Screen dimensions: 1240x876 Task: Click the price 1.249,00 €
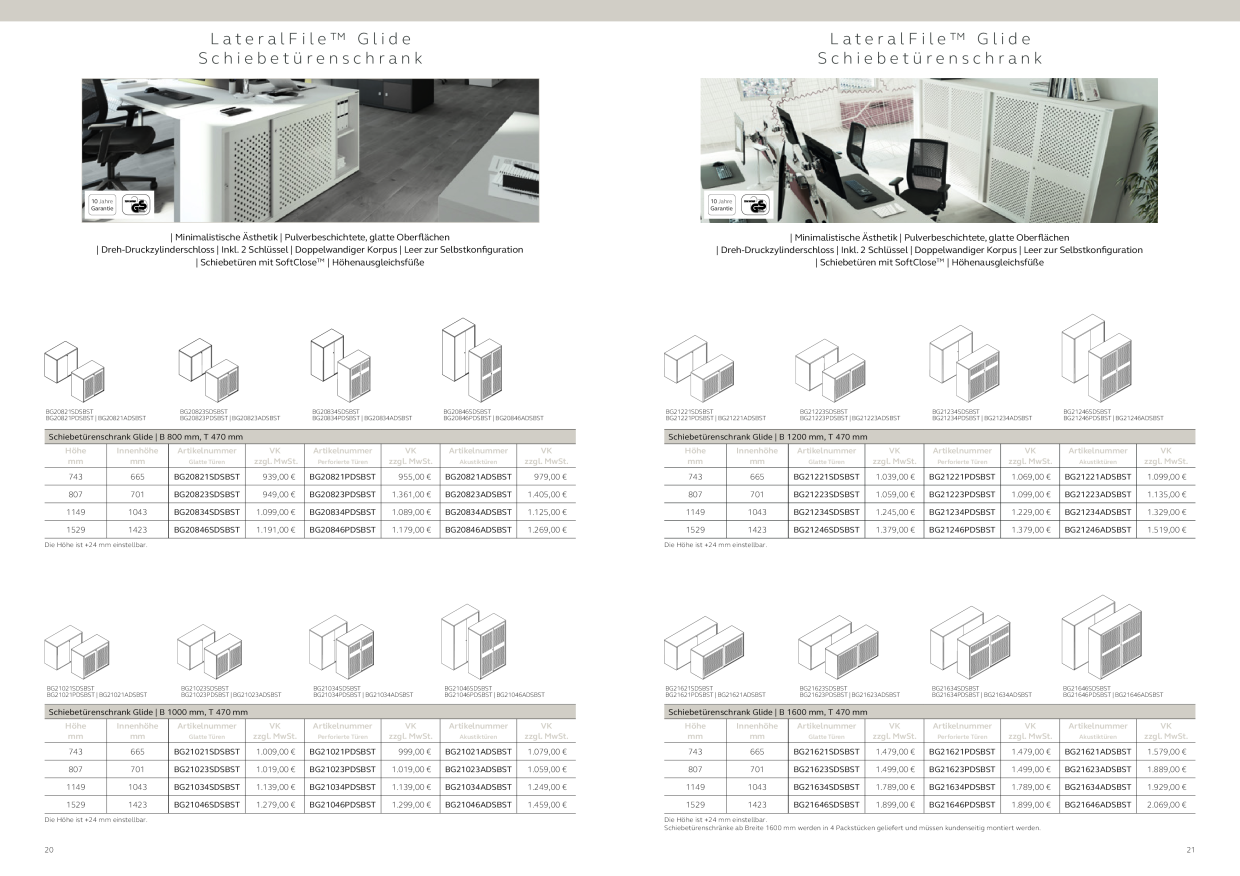[x=547, y=786]
